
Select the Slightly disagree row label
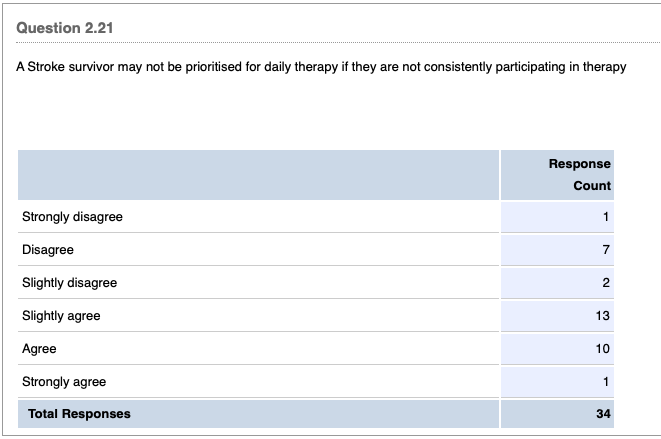pyautogui.click(x=70, y=283)
